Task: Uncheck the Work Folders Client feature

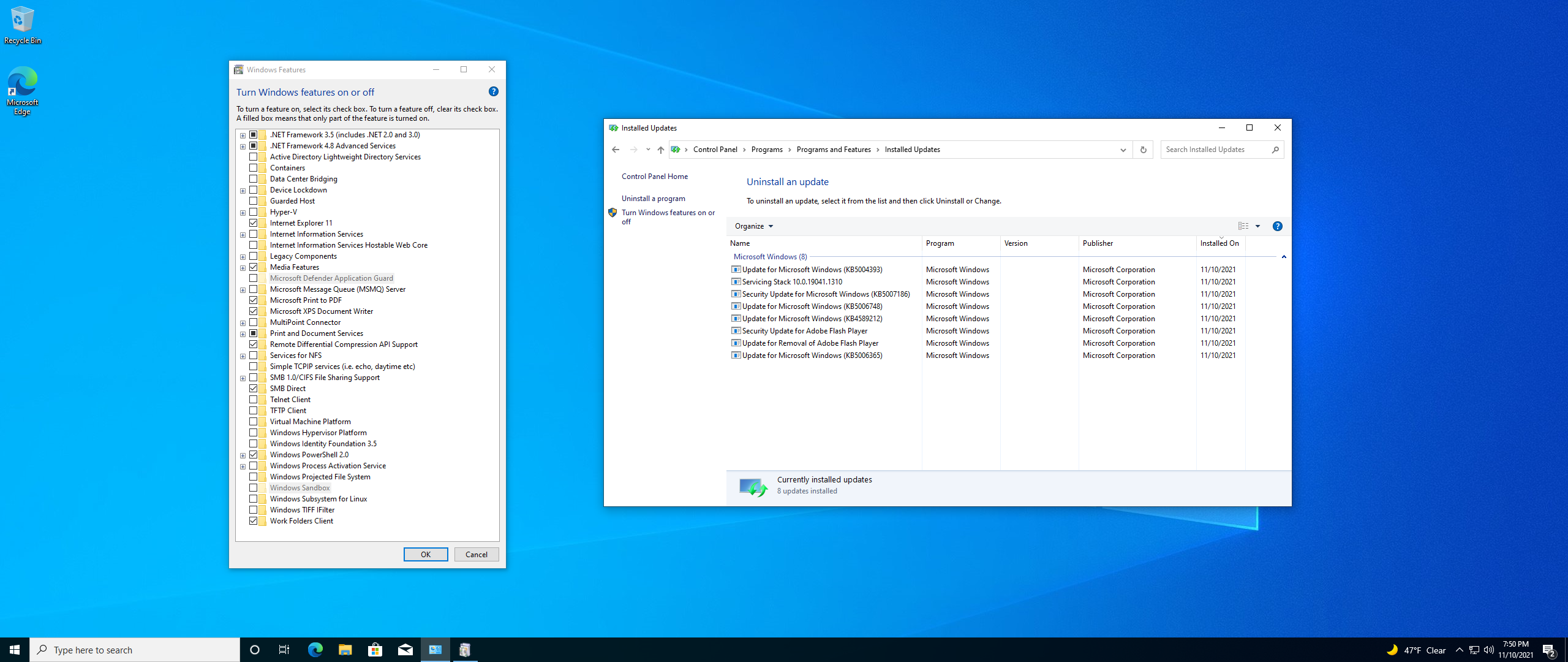Action: point(253,521)
